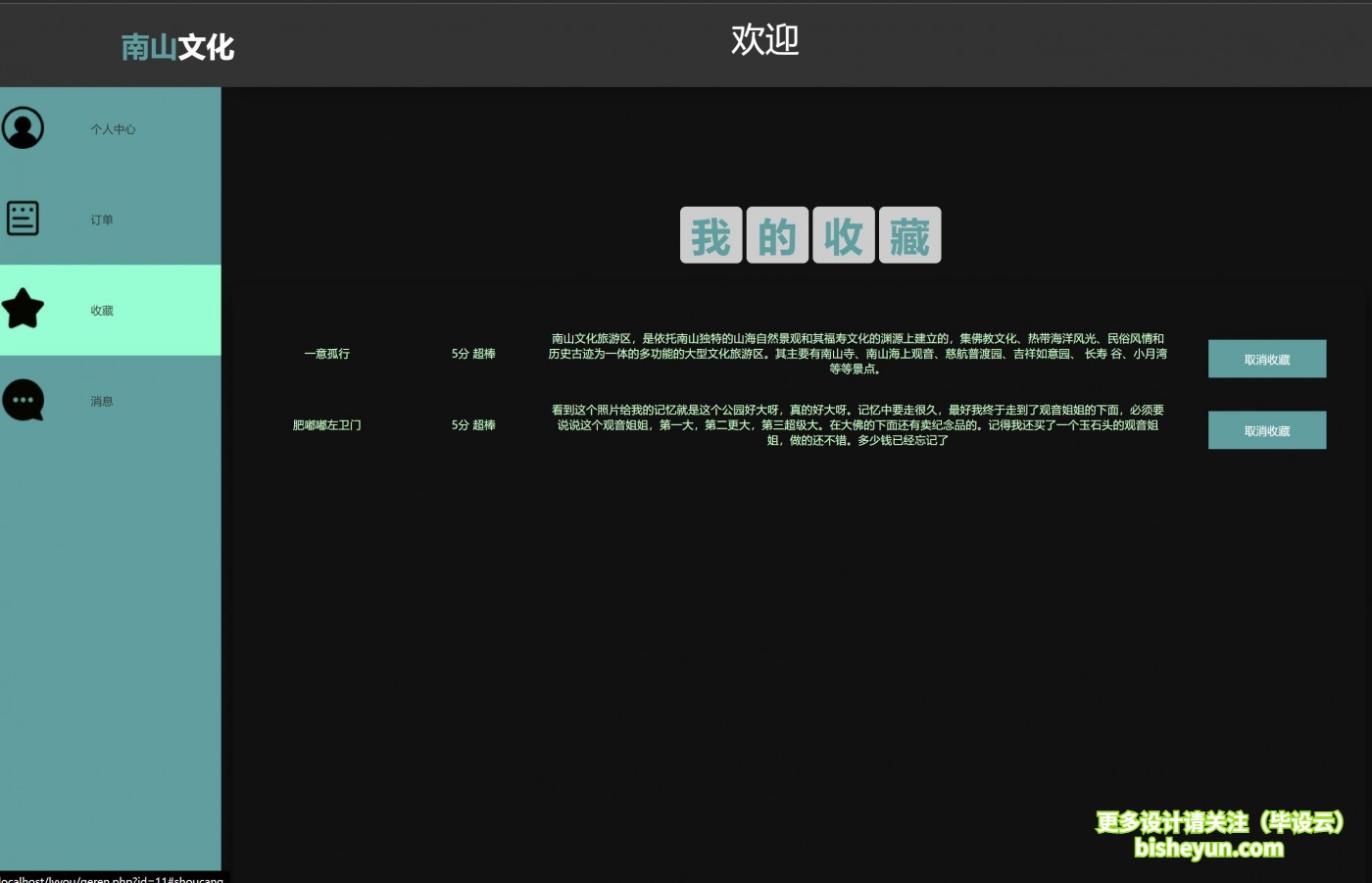Viewport: 1372px width, 883px height.
Task: Click the black star favorites icon
Action: point(23,310)
